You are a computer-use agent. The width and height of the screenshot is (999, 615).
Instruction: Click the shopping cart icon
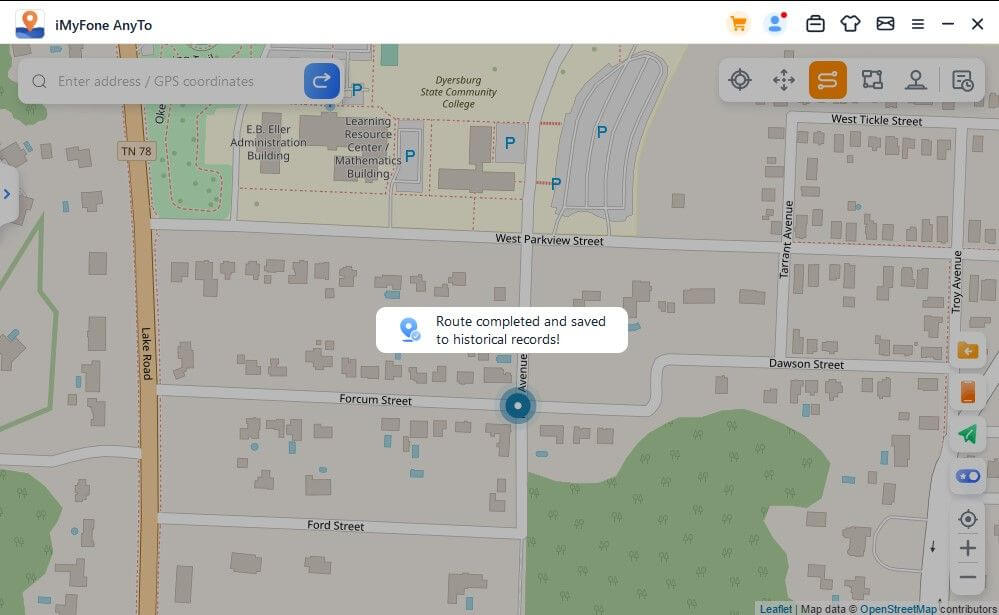[738, 24]
